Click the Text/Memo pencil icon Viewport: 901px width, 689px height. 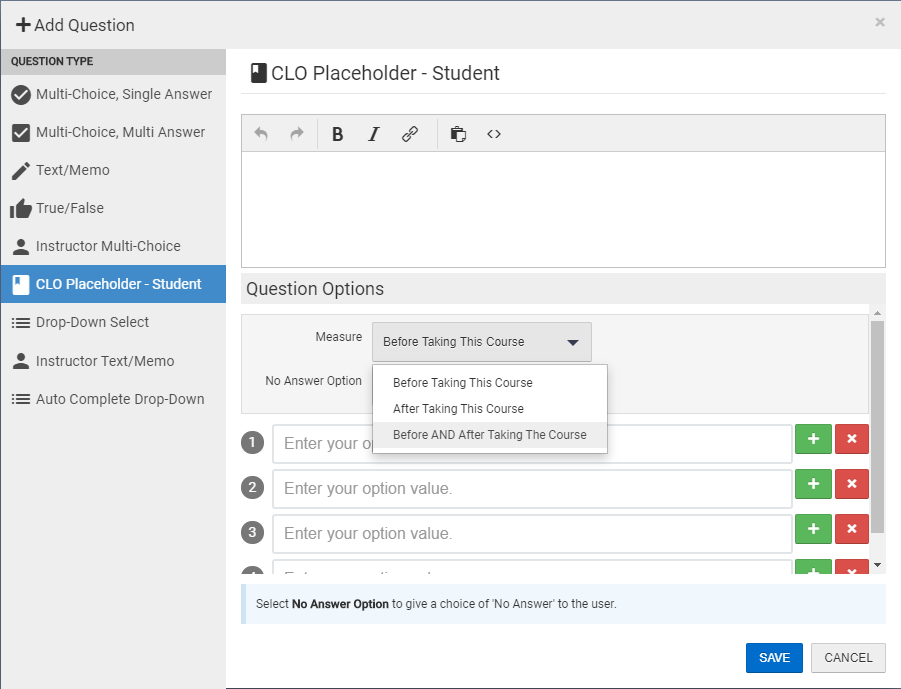tap(21, 171)
